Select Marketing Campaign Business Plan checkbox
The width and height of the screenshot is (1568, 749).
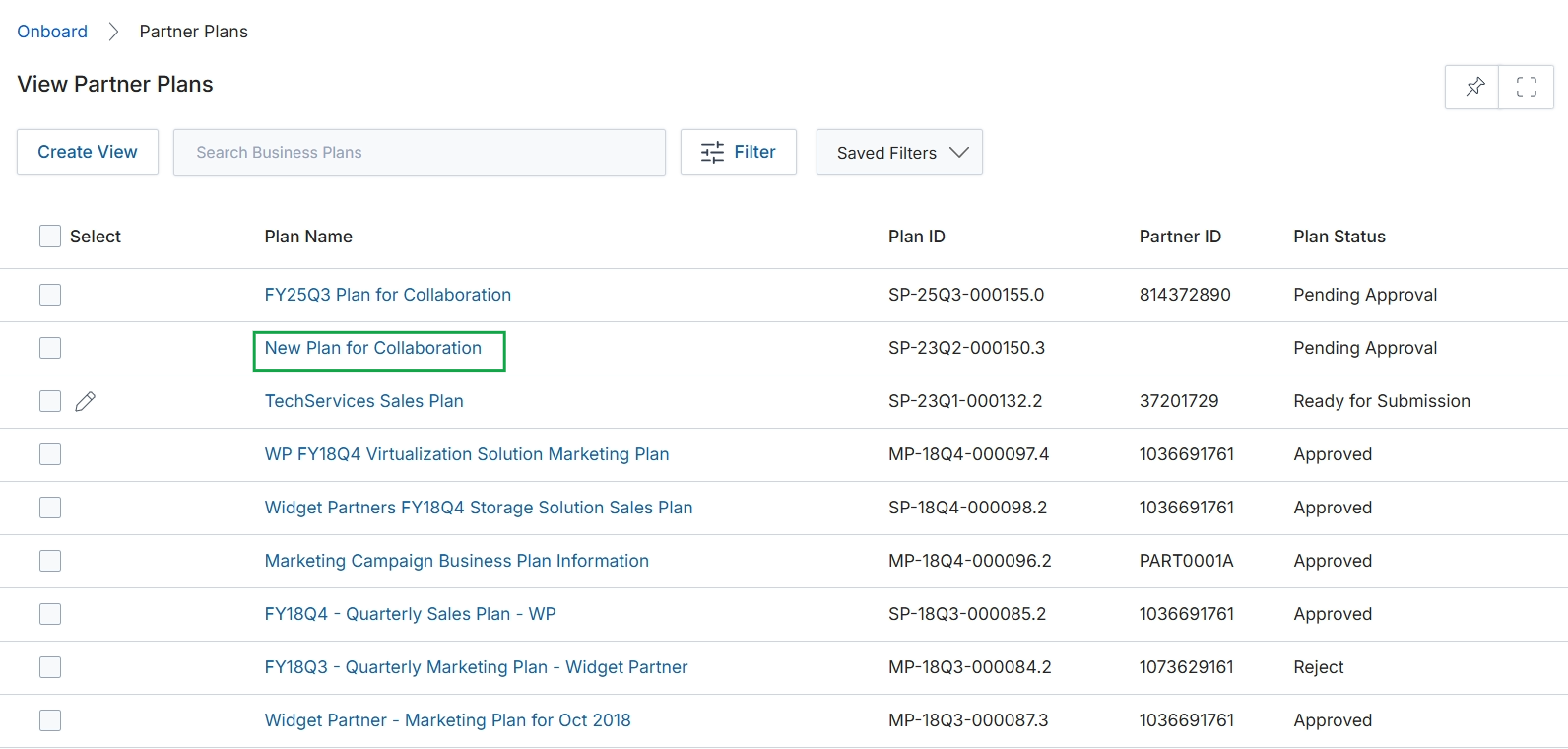[x=50, y=561]
